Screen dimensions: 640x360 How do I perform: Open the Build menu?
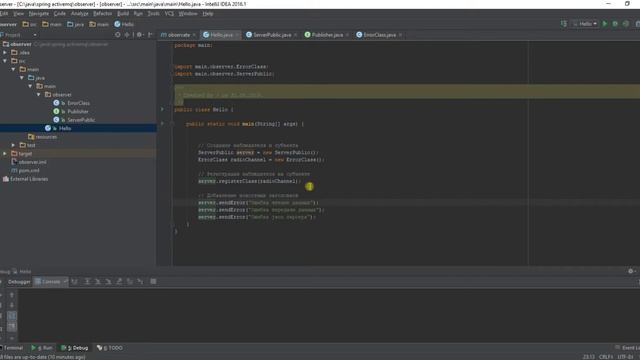123,13
